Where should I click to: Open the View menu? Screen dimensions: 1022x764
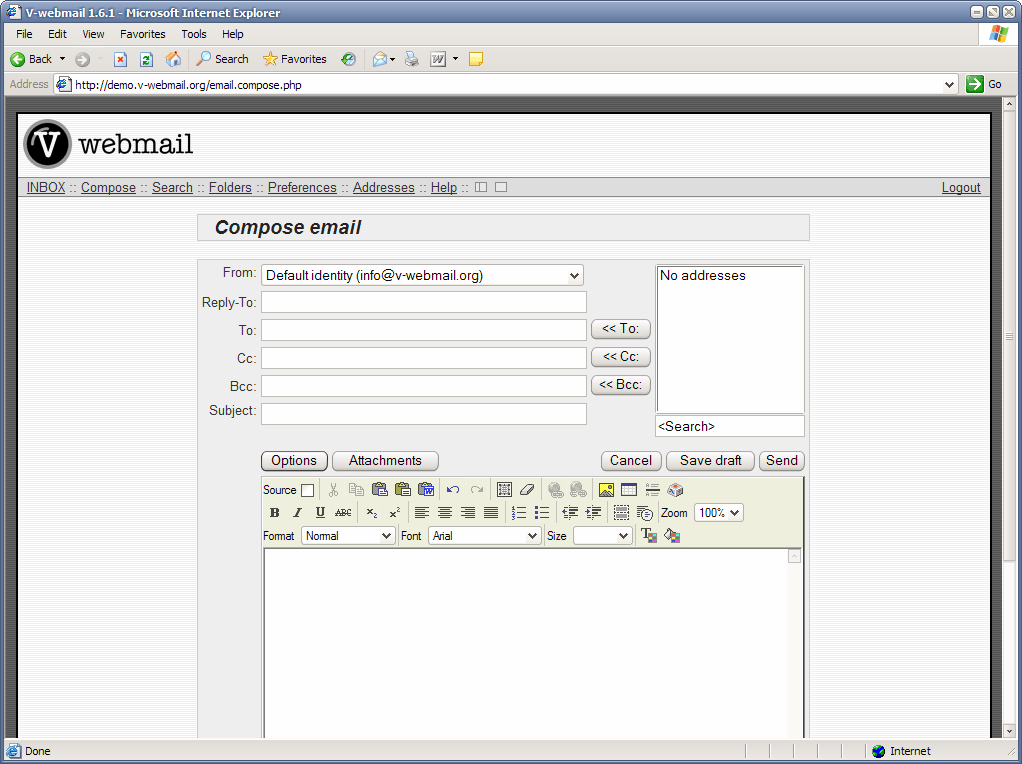click(93, 34)
